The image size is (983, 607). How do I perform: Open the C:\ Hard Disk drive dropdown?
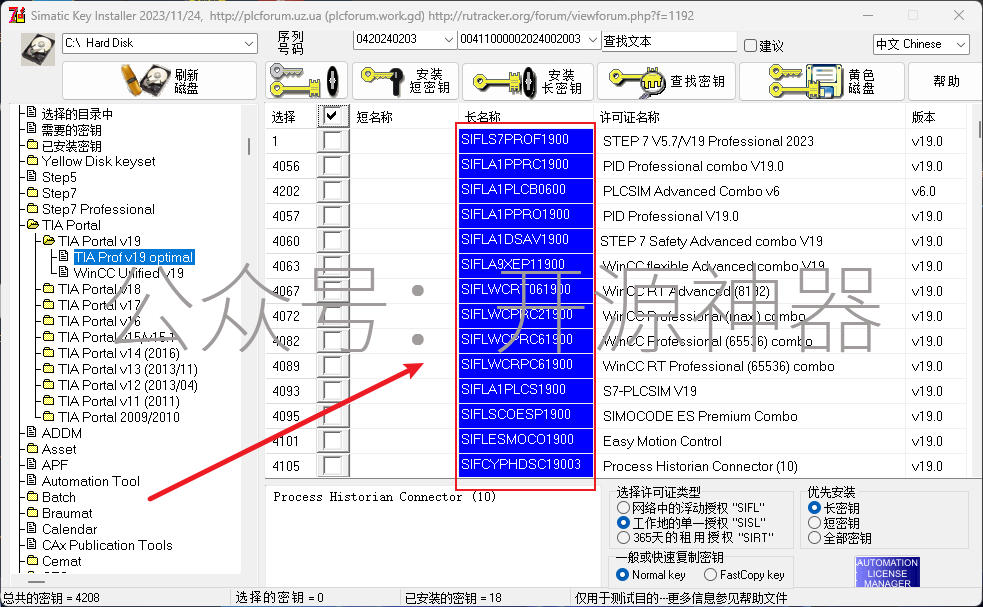[x=160, y=43]
